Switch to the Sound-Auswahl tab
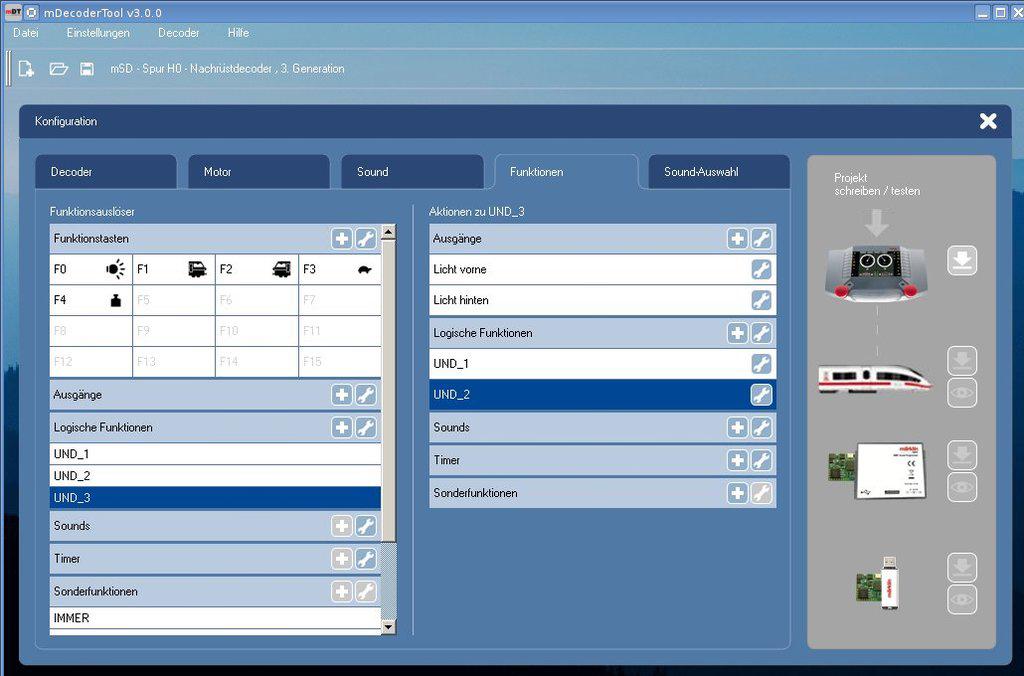This screenshot has width=1024, height=676. (x=718, y=172)
